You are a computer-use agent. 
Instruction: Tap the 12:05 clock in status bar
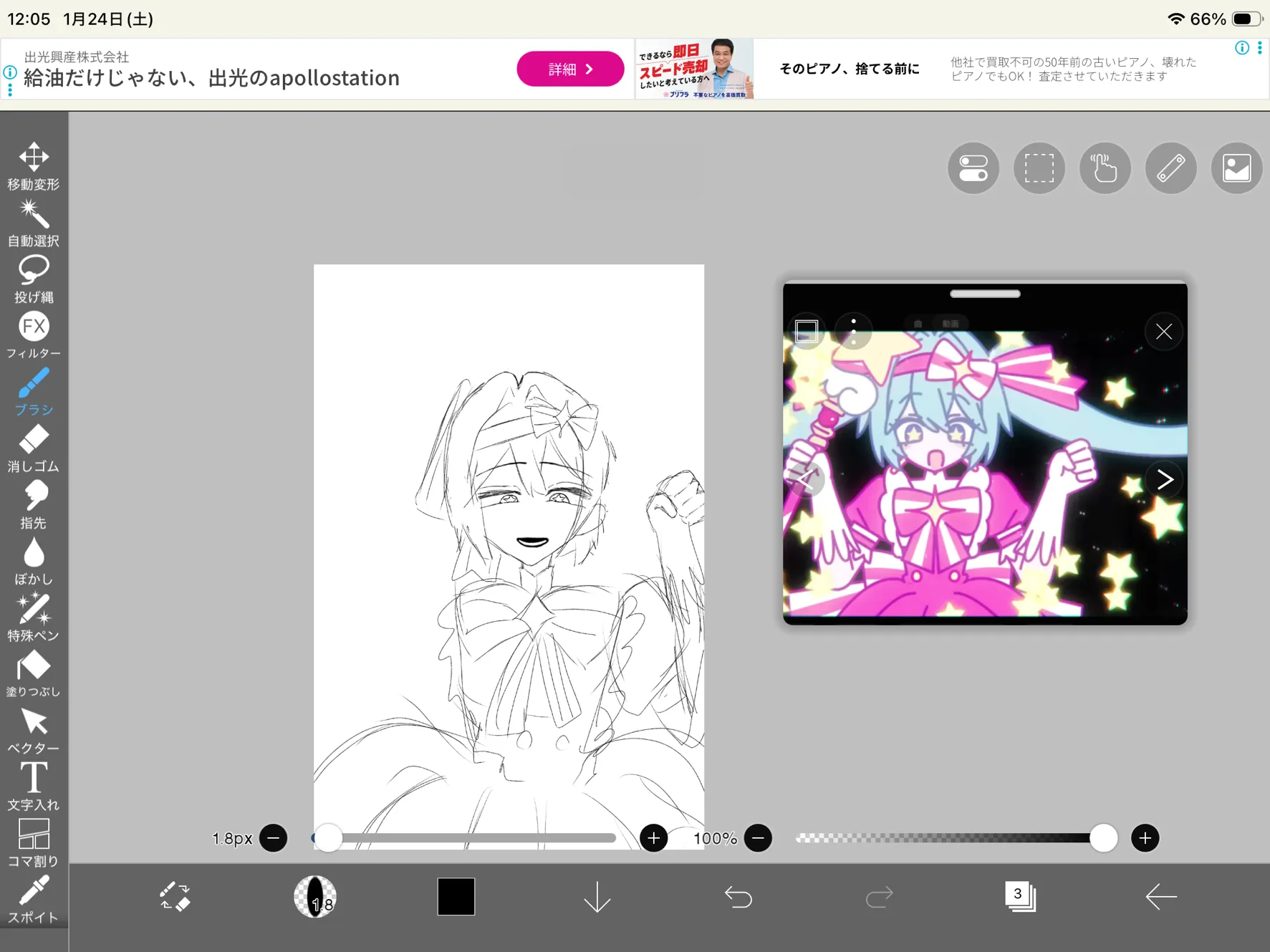[29, 19]
